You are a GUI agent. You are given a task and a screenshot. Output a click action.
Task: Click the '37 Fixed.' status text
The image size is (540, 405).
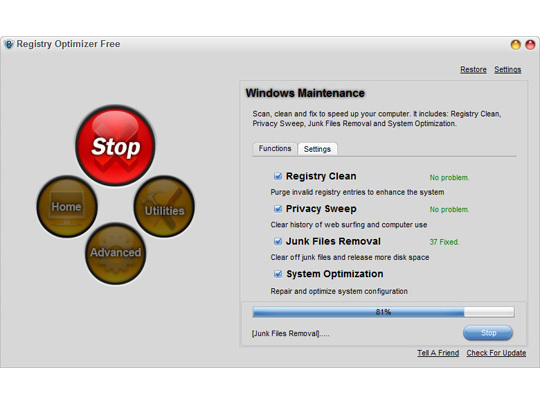coord(444,242)
